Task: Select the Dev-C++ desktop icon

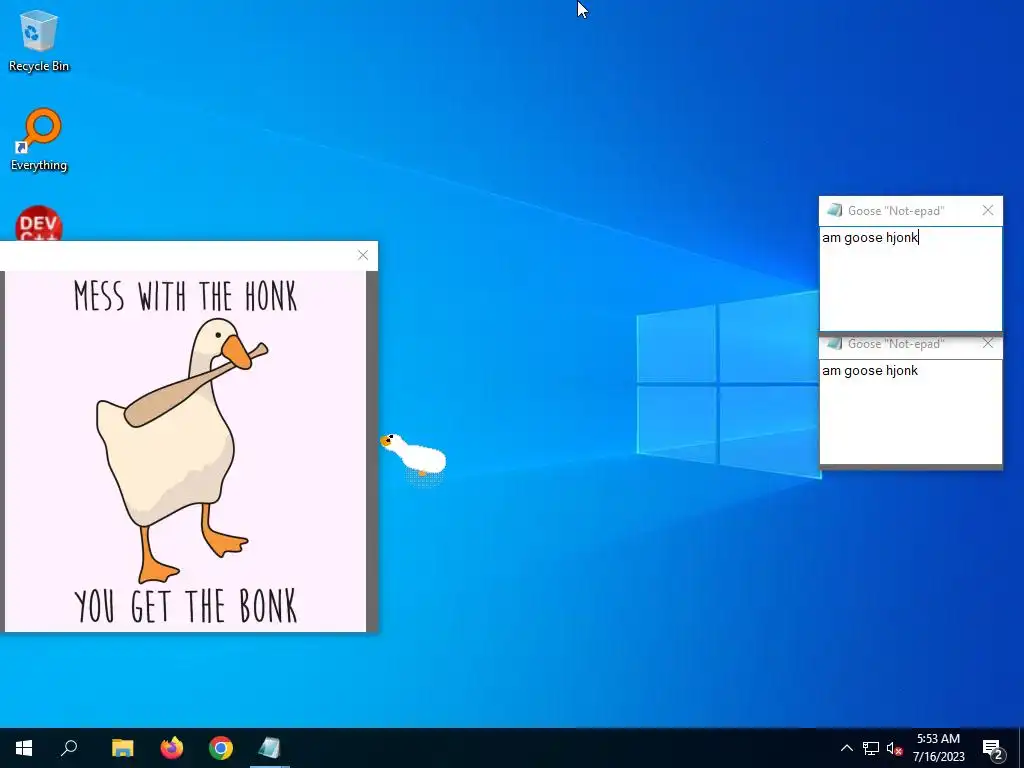Action: tap(39, 223)
